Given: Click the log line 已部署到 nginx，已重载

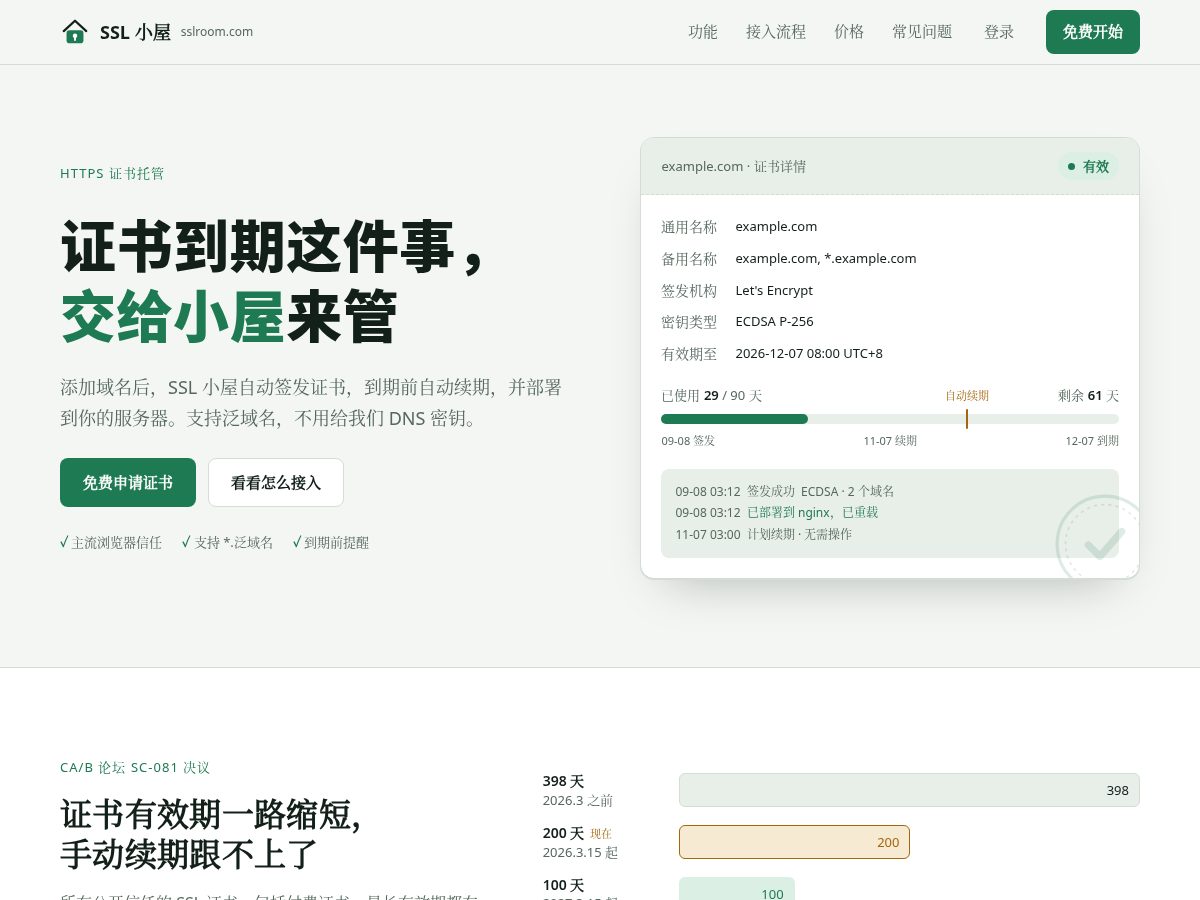Looking at the screenshot, I should [x=812, y=513].
